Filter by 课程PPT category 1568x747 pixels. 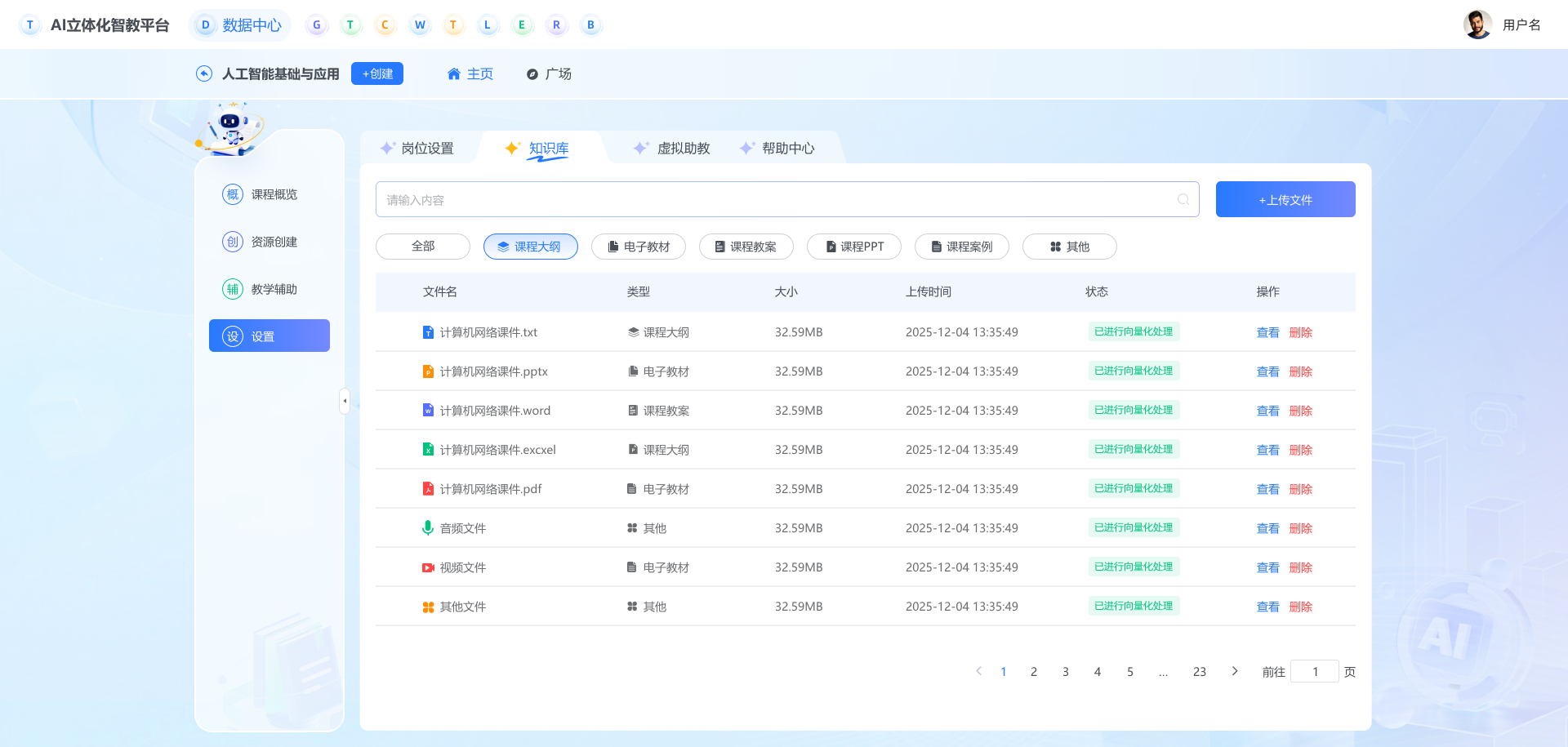[x=854, y=247]
